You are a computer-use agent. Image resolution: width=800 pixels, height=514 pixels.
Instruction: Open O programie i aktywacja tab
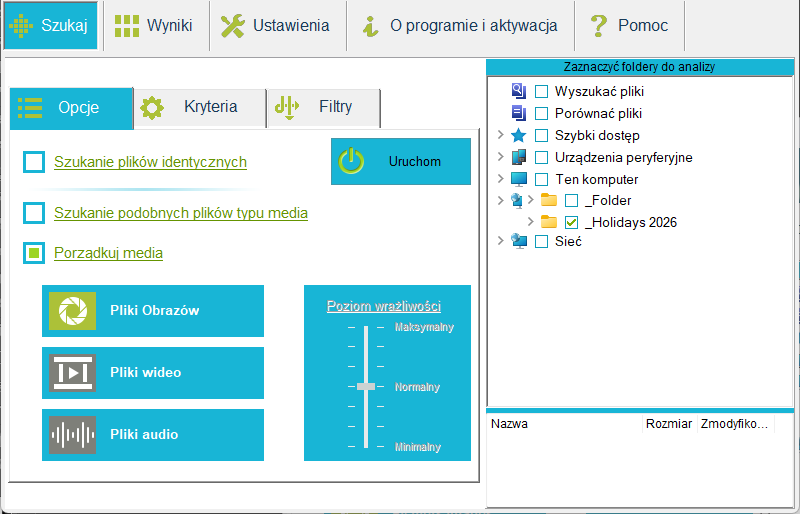coord(461,26)
